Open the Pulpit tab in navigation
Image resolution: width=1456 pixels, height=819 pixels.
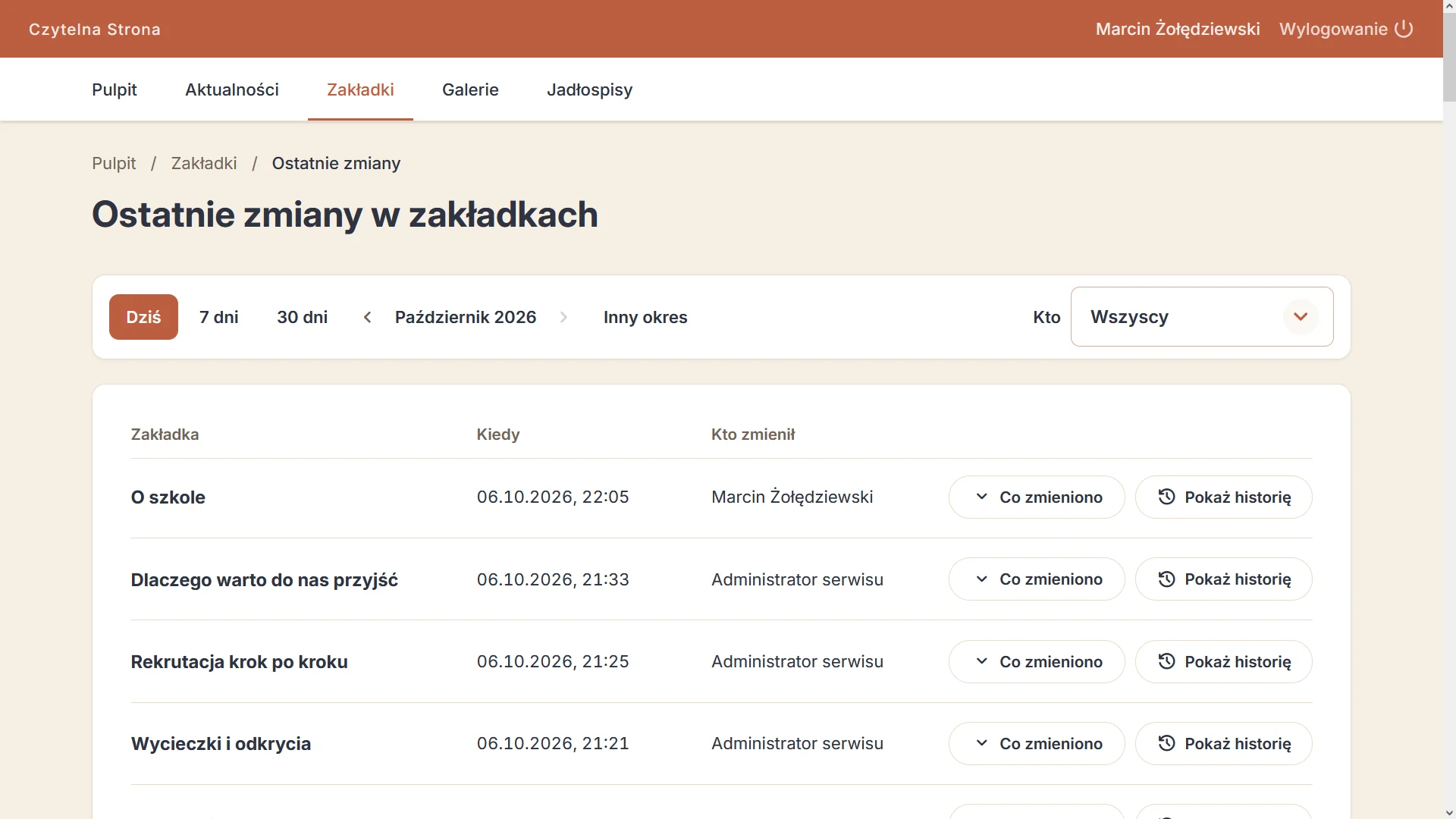tap(115, 89)
